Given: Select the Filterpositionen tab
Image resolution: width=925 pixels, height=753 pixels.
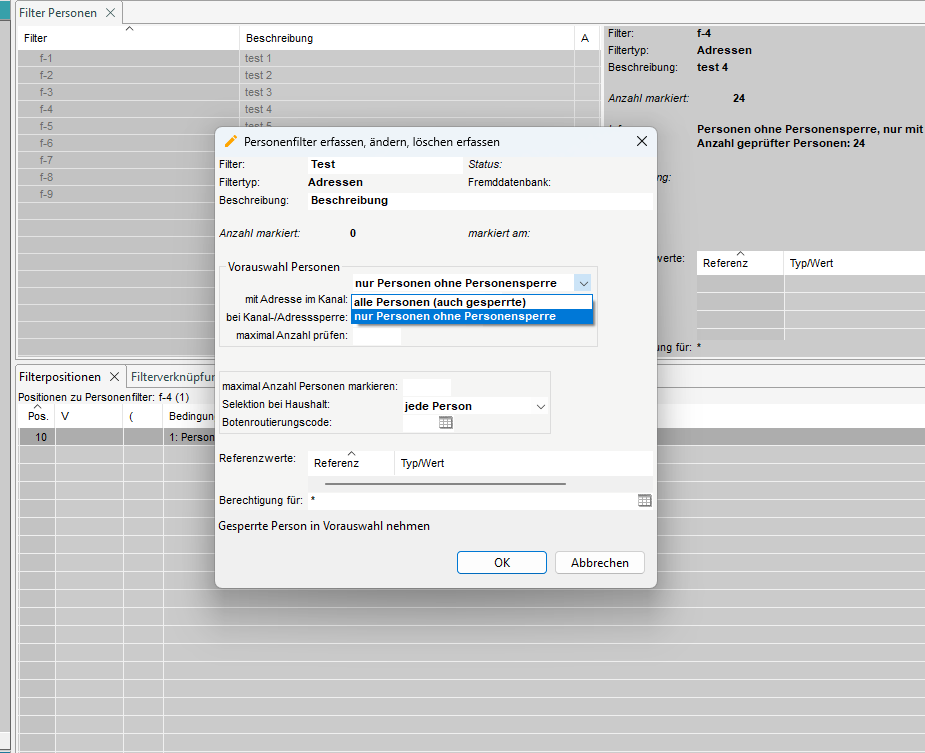Looking at the screenshot, I should click(60, 377).
